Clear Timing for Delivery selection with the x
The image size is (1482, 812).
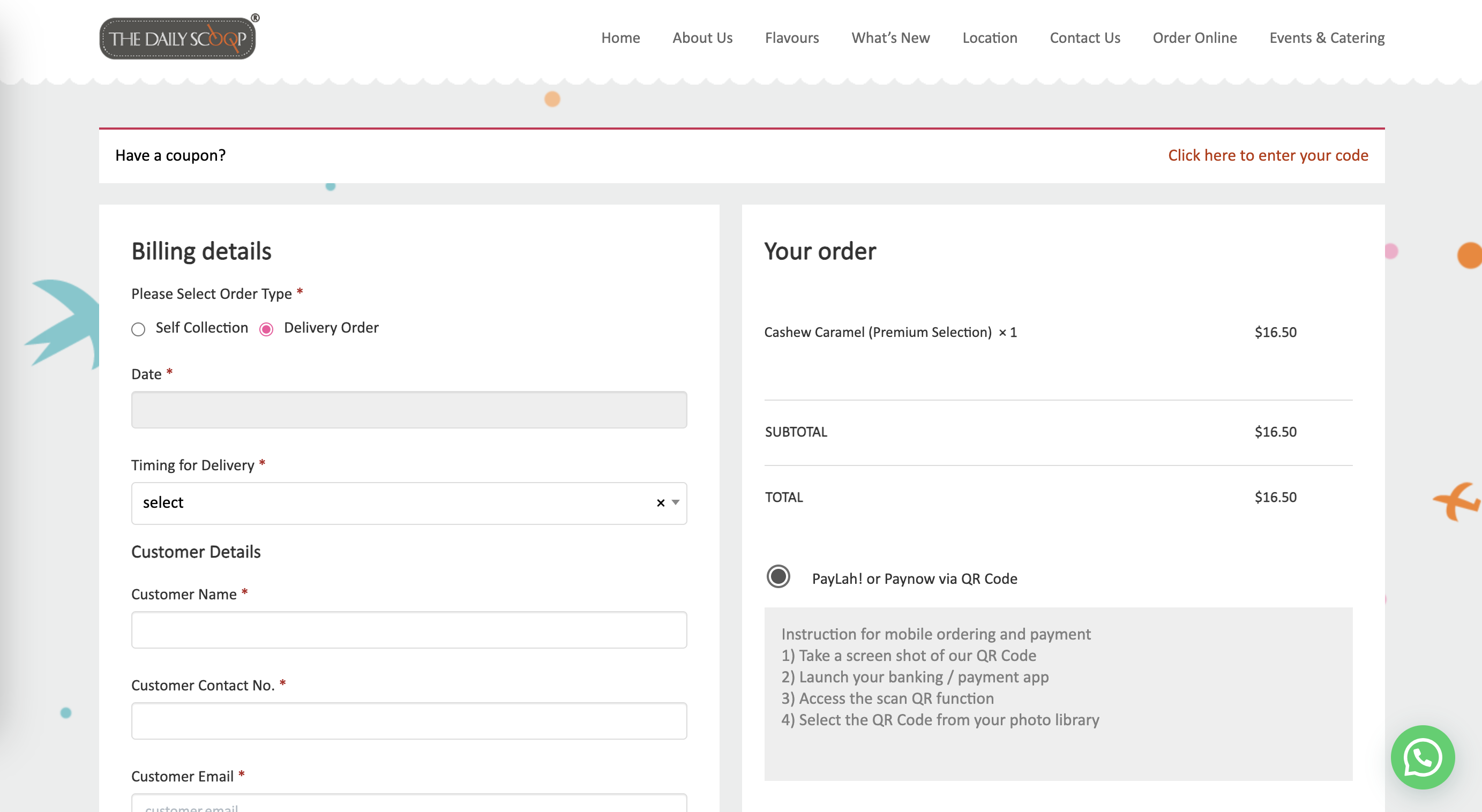click(x=661, y=502)
